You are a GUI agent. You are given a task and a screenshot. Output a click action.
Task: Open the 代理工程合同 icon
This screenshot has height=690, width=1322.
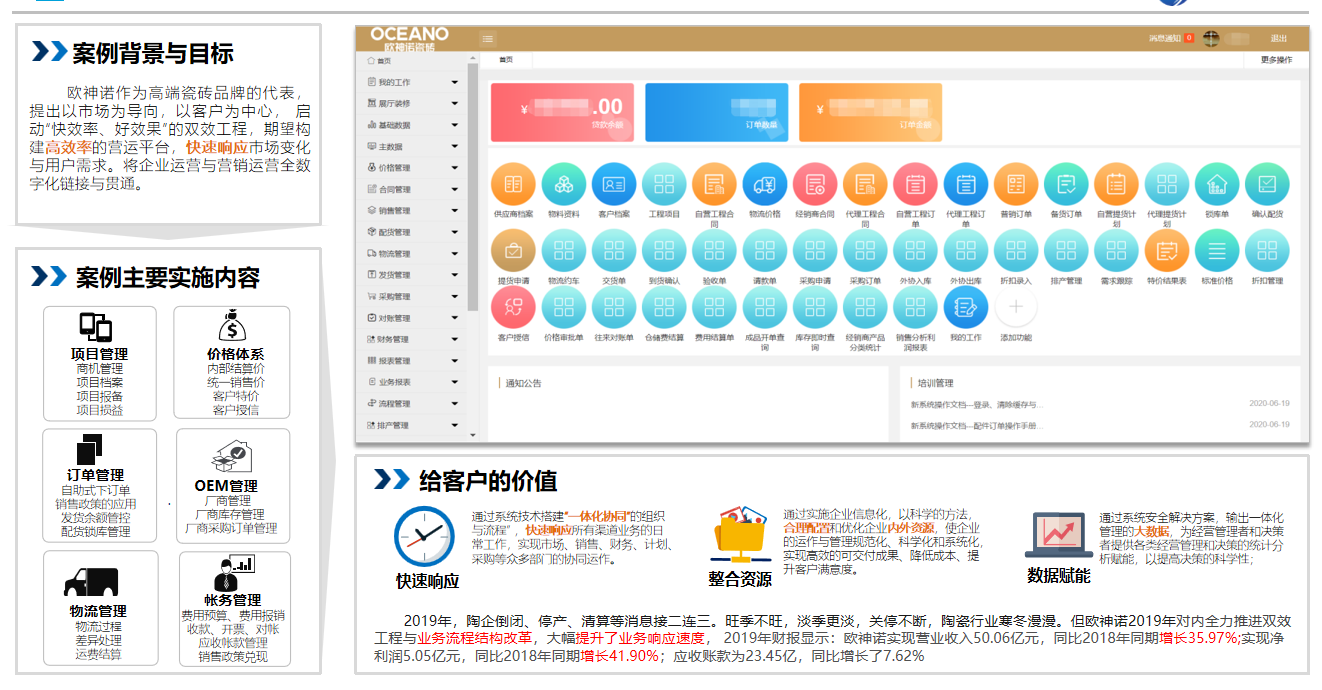pos(865,184)
